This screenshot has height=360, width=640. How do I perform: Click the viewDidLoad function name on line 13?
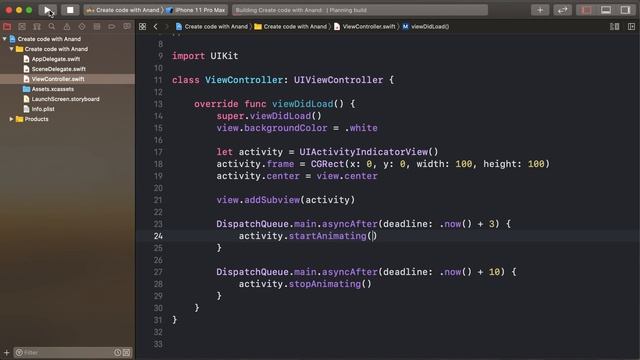click(302, 104)
